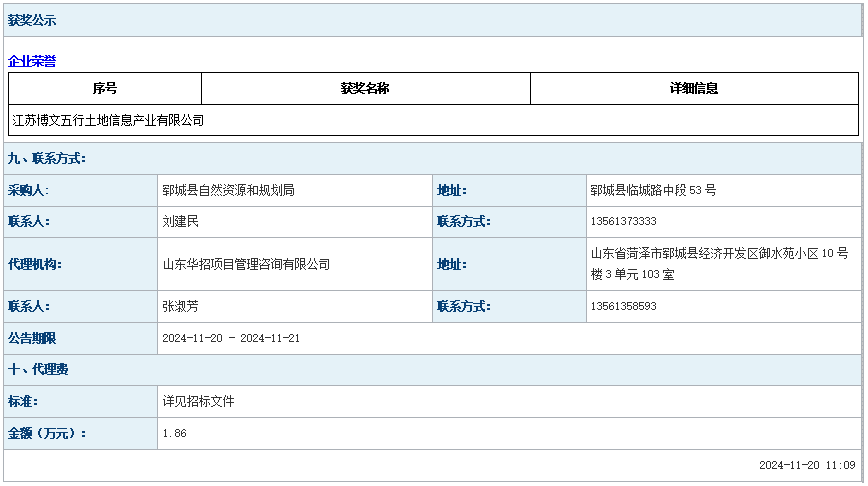The height and width of the screenshot is (486, 868).
Task: Select agency address in 御水苑小区
Action: (x=719, y=264)
